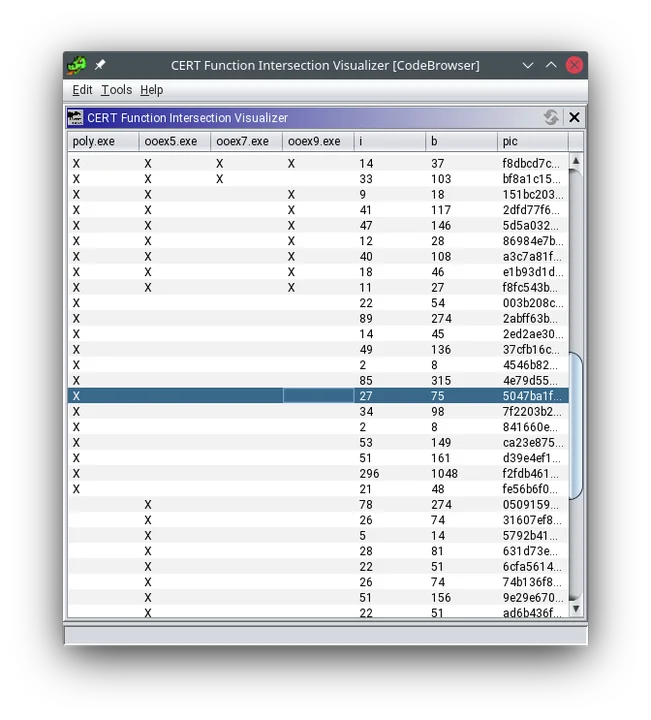
Task: Click ooex7.exe X in the bf8a1c15 row
Action: (x=219, y=179)
